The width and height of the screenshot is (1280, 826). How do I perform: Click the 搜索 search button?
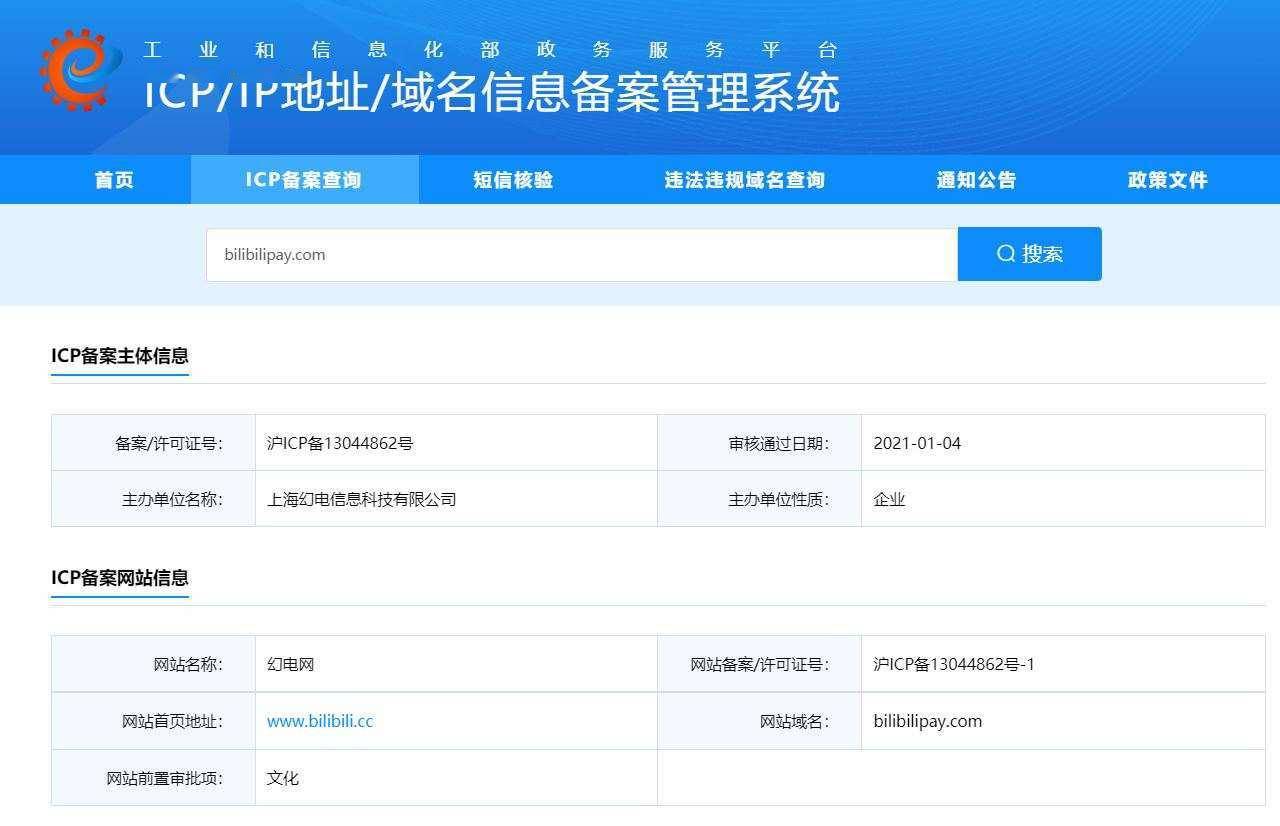click(x=1029, y=253)
